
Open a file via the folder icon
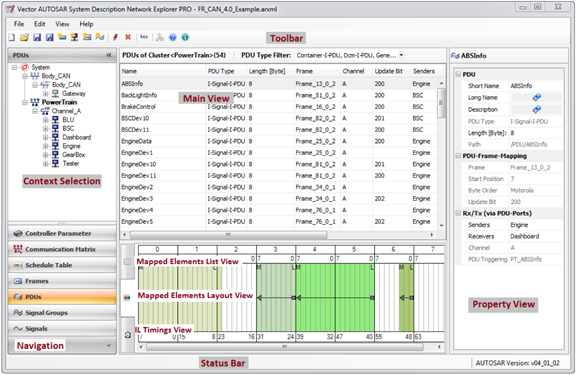(x=24, y=37)
